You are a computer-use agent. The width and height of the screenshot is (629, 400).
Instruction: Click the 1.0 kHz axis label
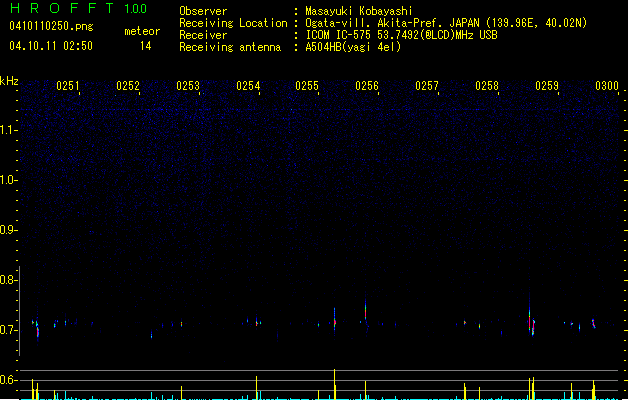click(x=8, y=180)
